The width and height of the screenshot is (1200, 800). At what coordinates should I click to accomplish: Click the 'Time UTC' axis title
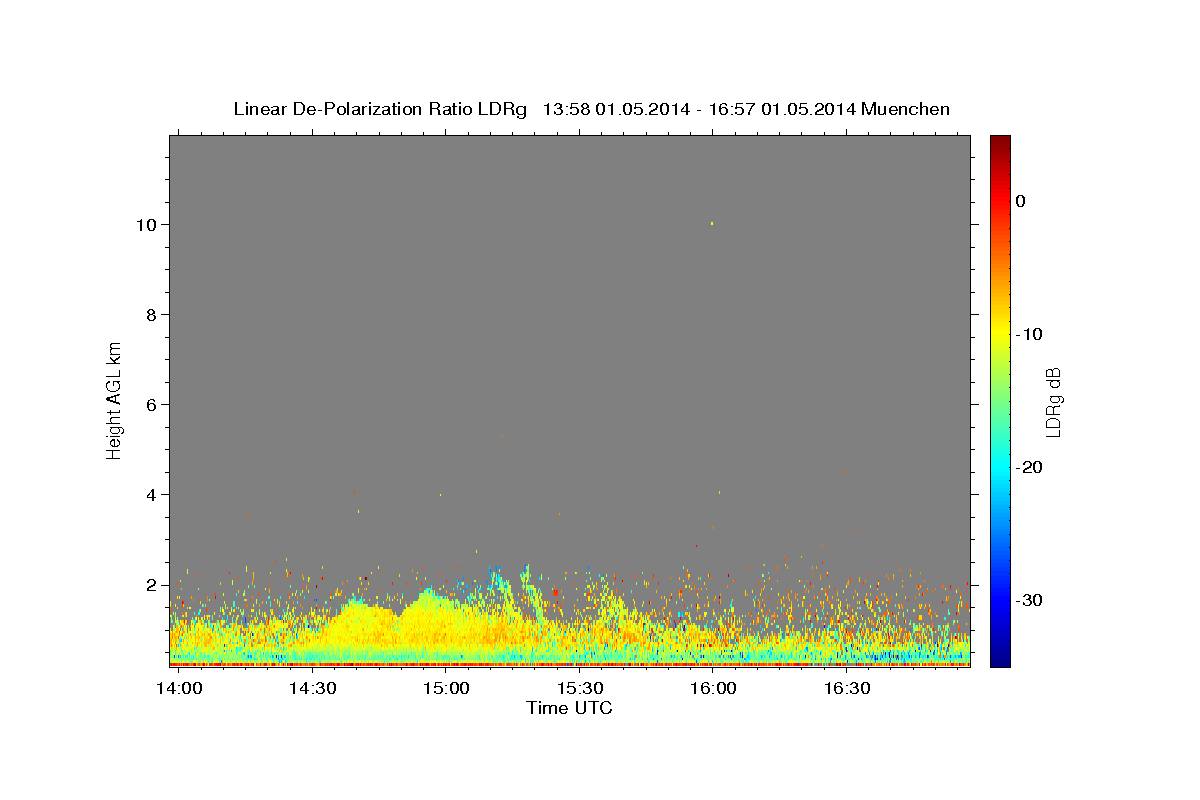pyautogui.click(x=570, y=708)
